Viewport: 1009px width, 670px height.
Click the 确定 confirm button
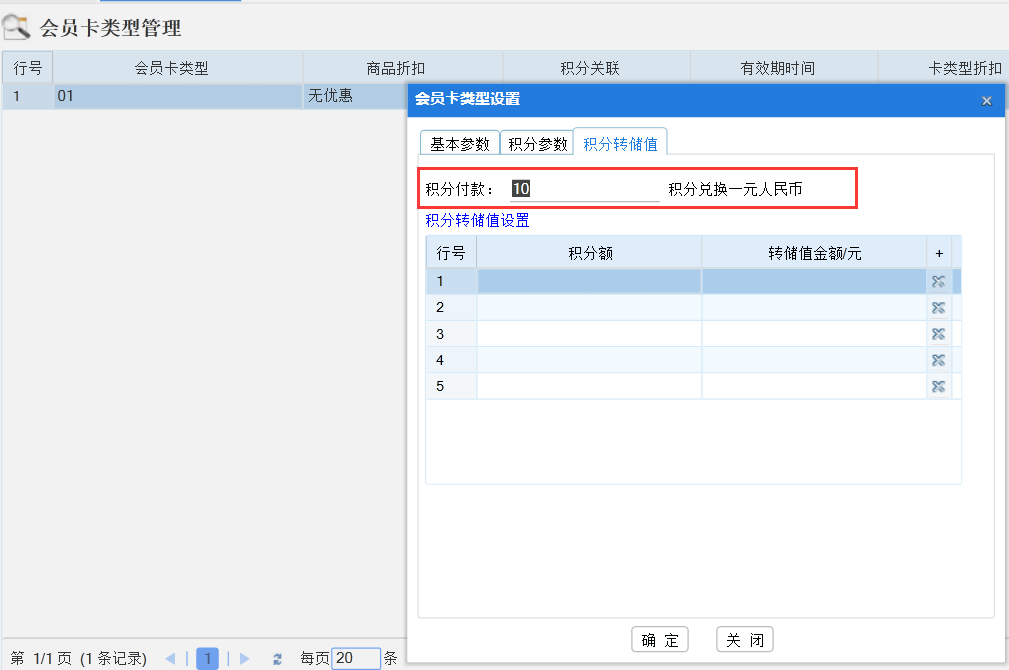click(661, 639)
